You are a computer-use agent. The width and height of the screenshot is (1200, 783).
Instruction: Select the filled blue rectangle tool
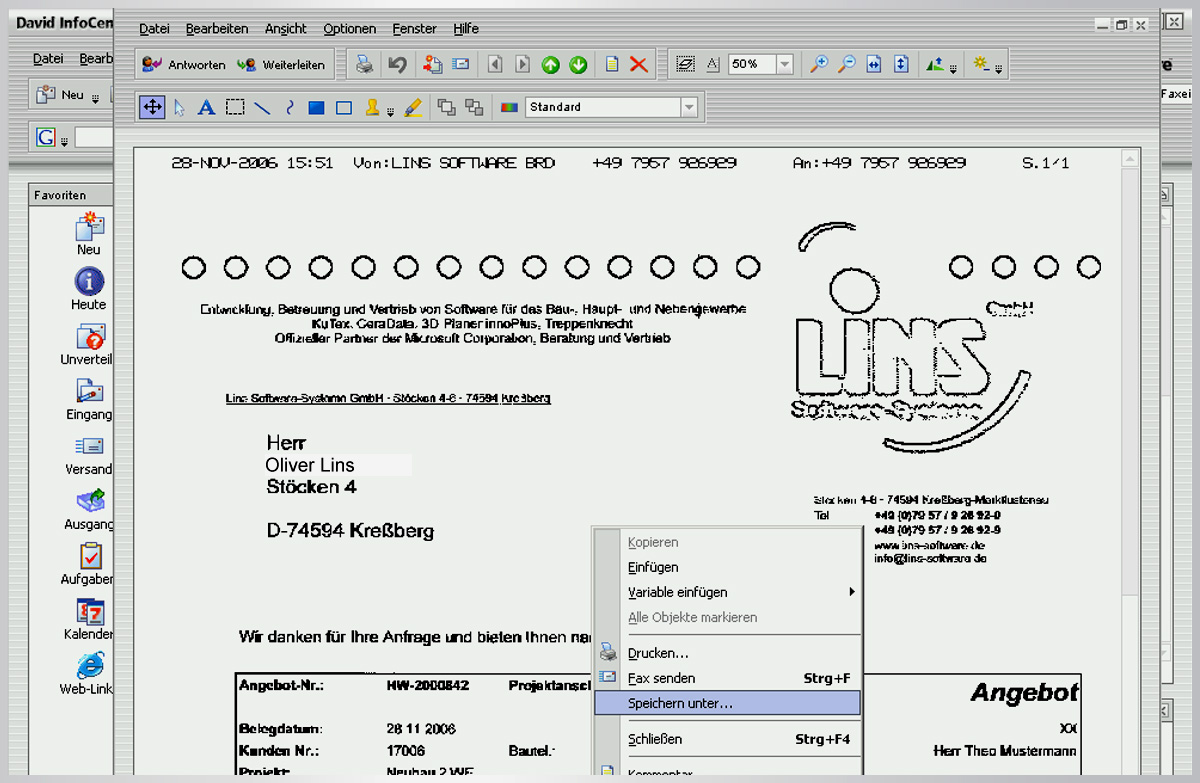tap(316, 107)
